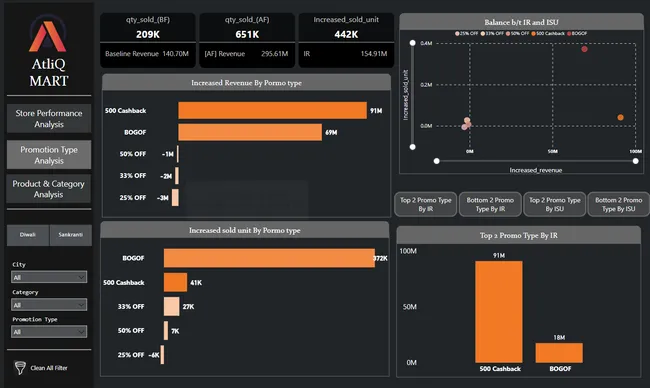Screen dimensions: 650x388
Task: Click the Increased sold unit By Pormo type title
Action: 245,230
